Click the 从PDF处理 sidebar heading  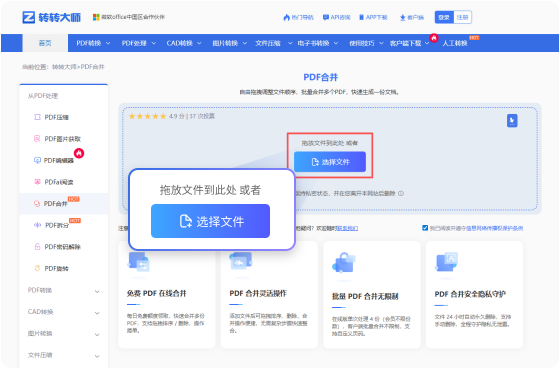43,96
